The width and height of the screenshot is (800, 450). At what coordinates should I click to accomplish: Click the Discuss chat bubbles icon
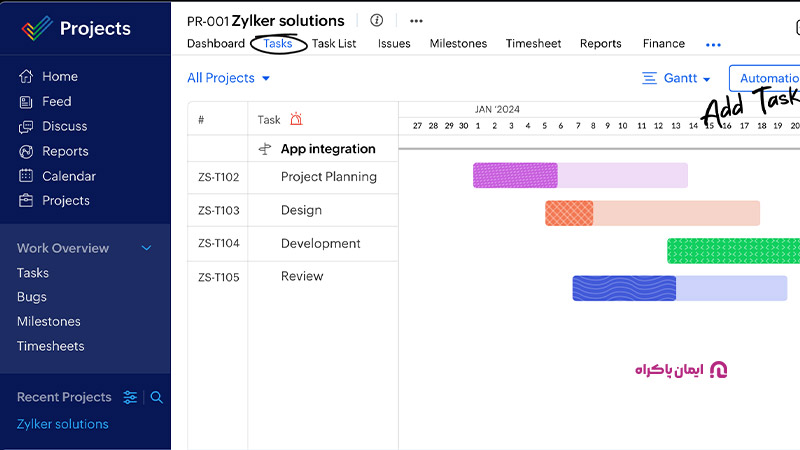tap(26, 127)
